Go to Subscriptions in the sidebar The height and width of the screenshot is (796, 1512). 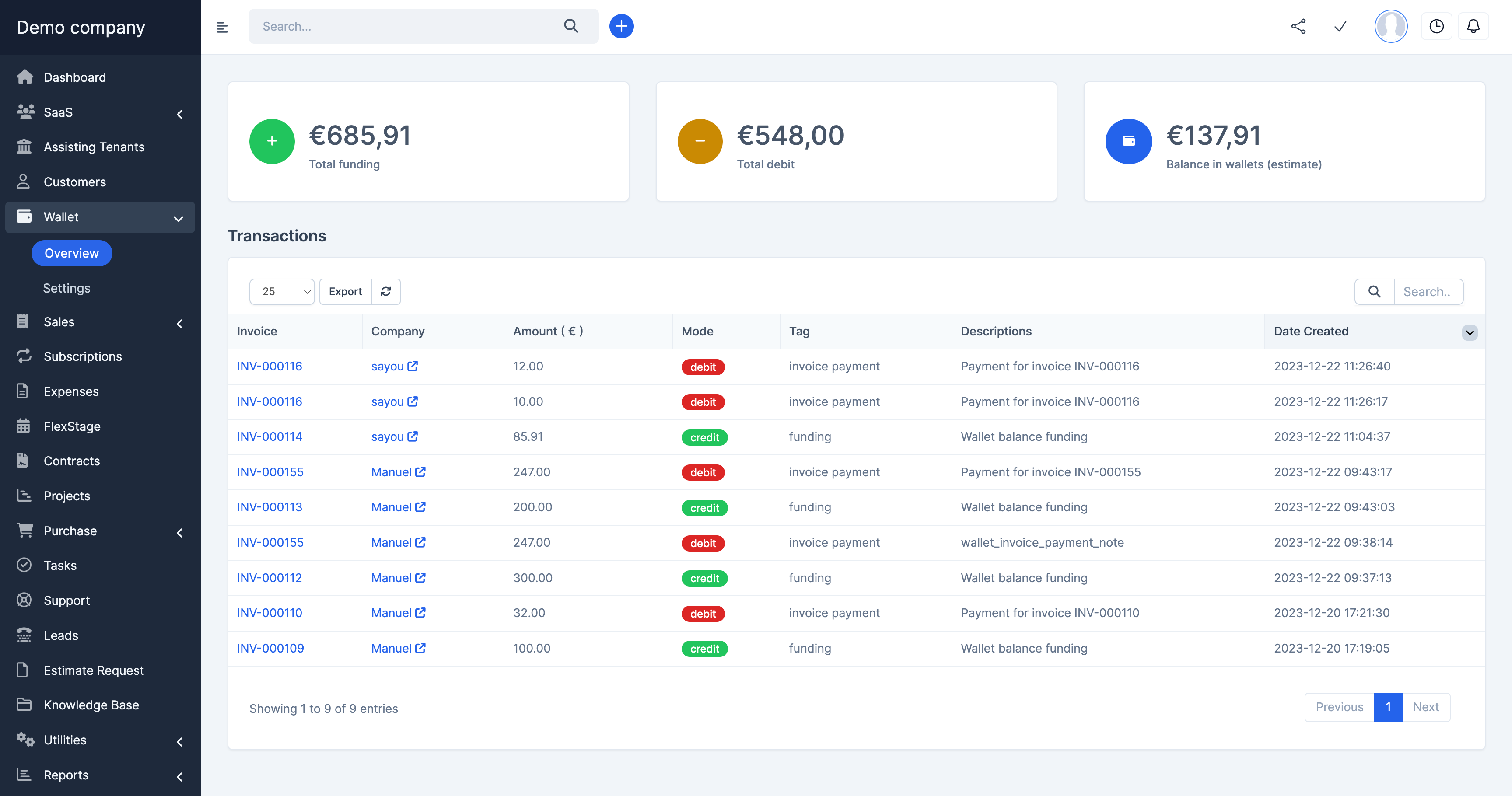(83, 356)
